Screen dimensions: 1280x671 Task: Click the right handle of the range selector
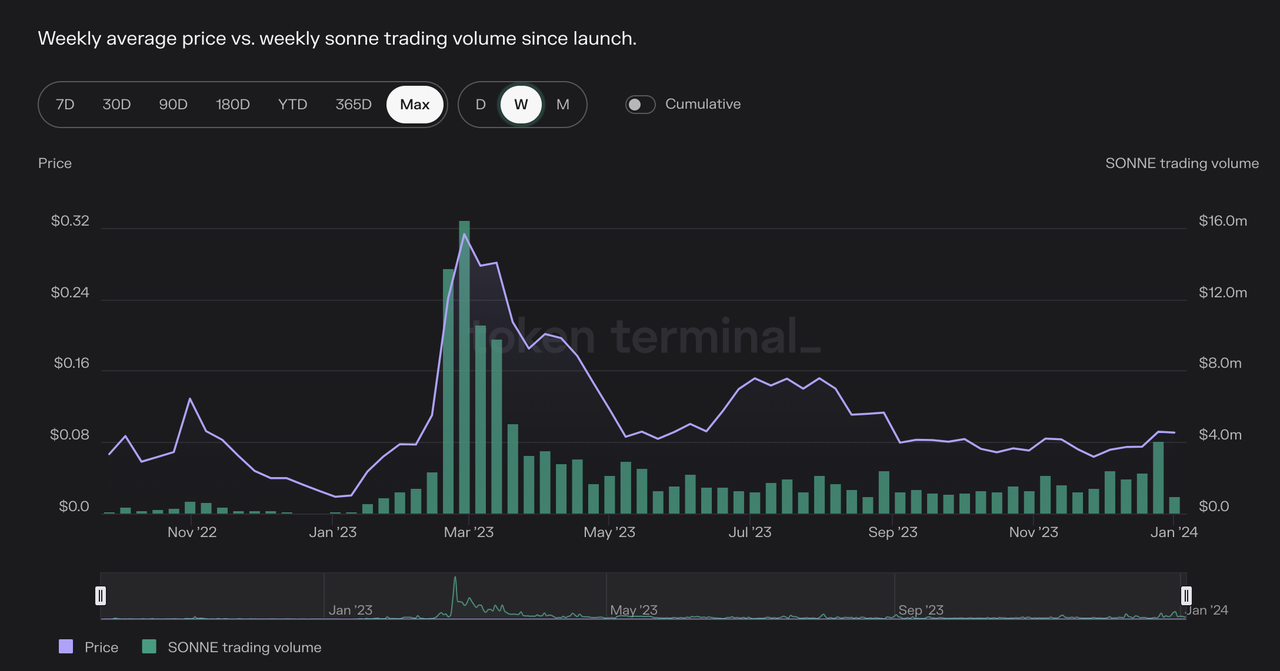point(1186,595)
